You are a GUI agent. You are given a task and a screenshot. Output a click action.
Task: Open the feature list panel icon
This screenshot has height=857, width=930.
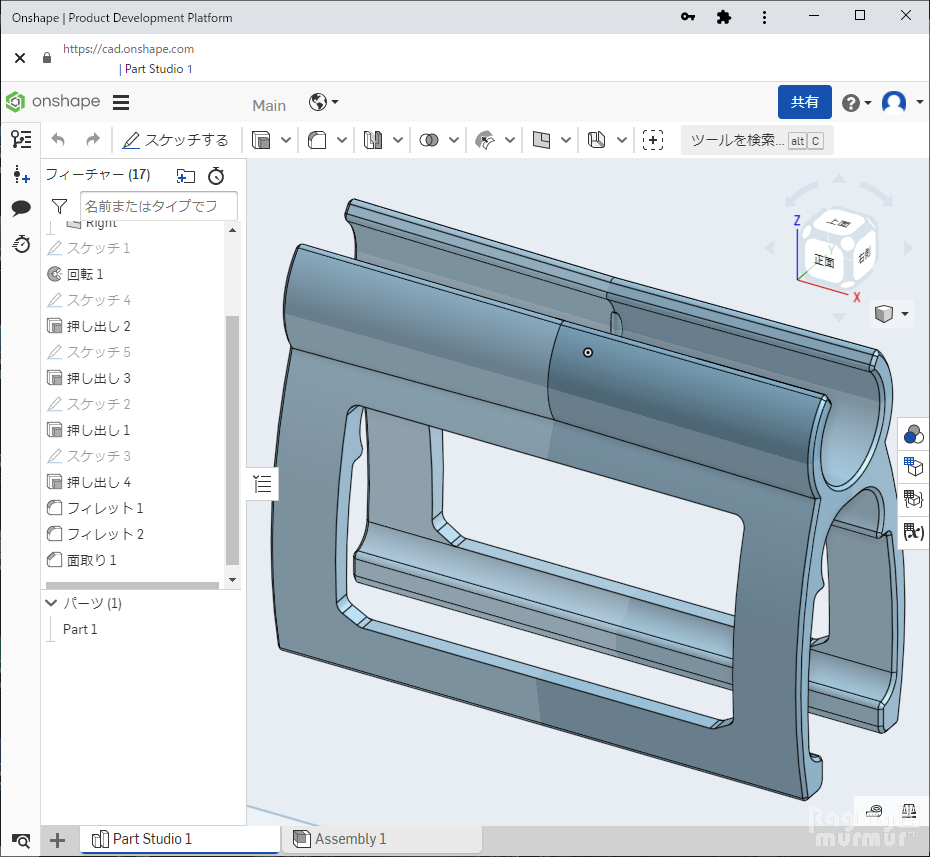tap(21, 140)
